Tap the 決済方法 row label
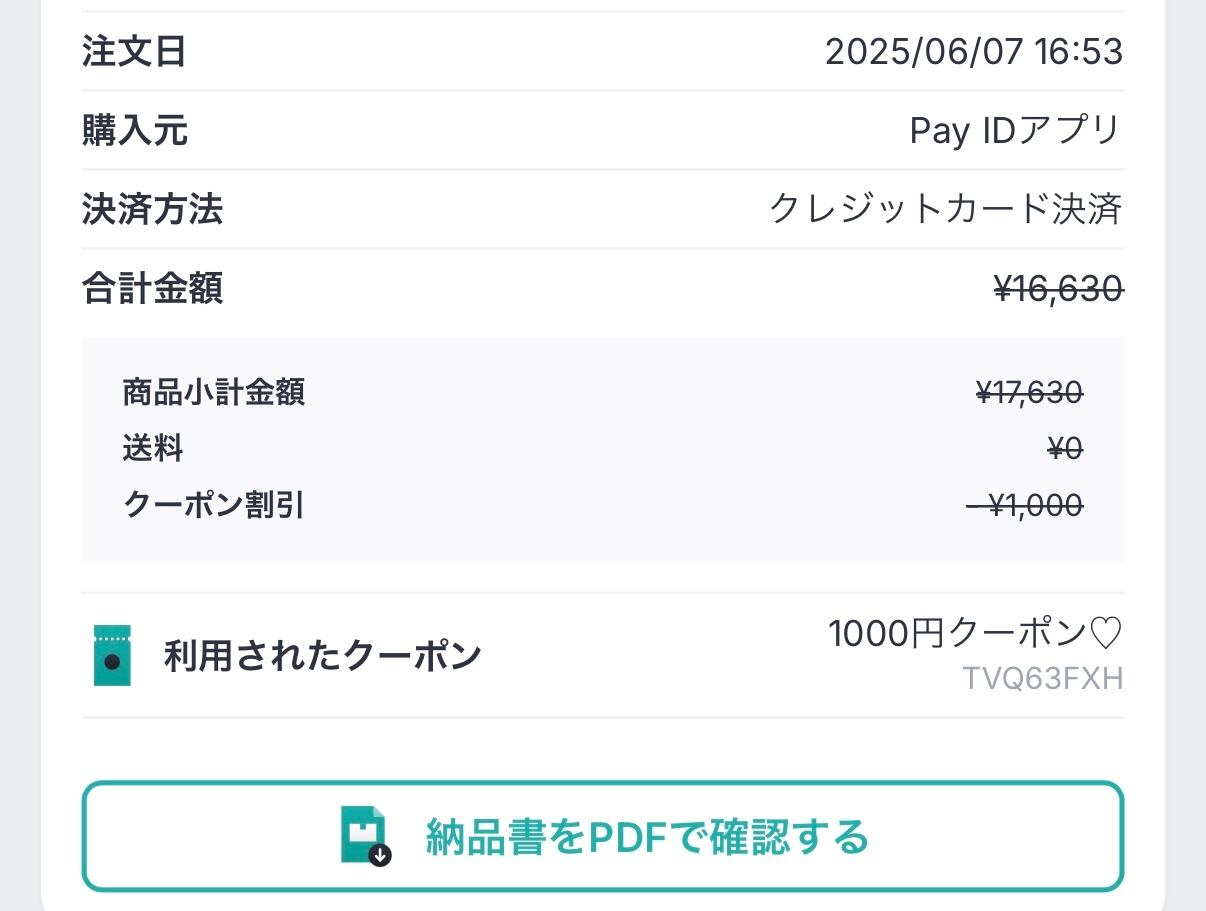Viewport: 1206px width, 911px height. point(152,210)
